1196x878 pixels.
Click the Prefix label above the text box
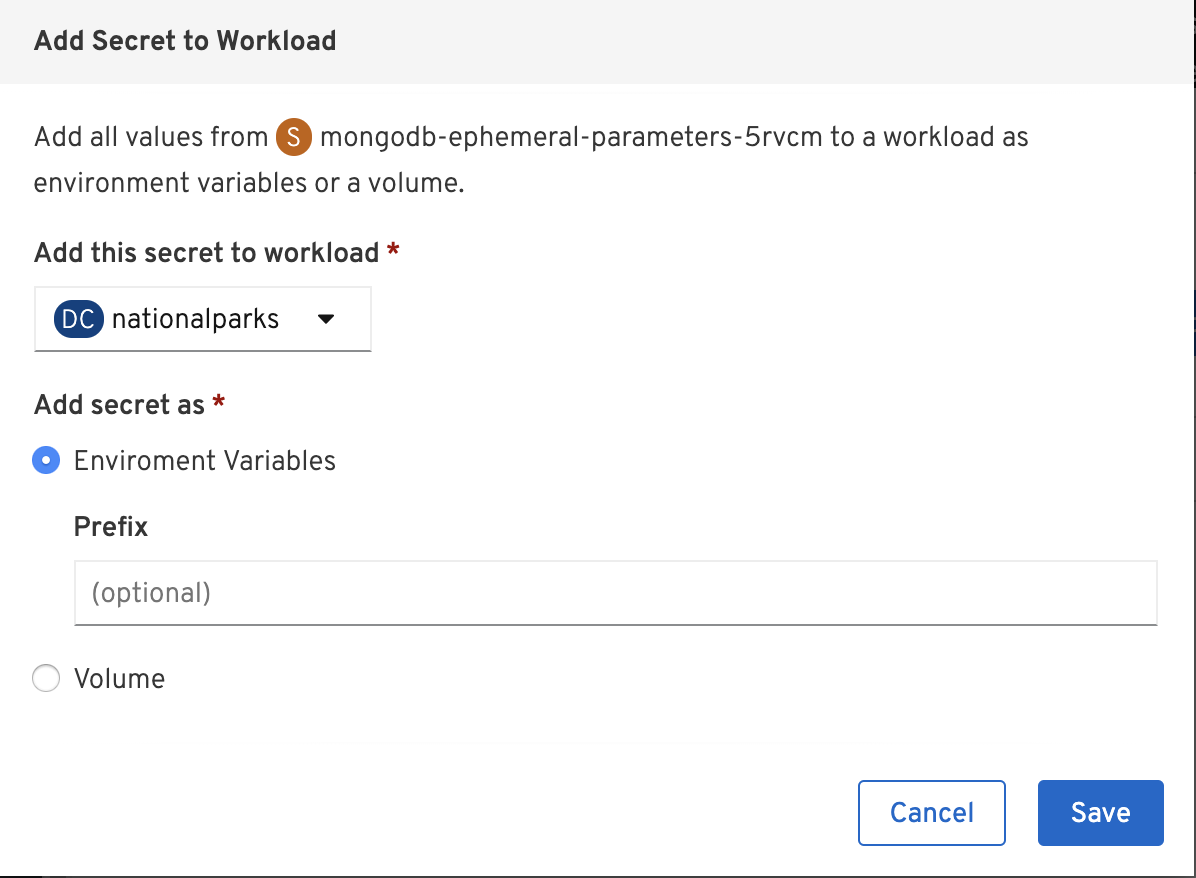pyautogui.click(x=110, y=526)
